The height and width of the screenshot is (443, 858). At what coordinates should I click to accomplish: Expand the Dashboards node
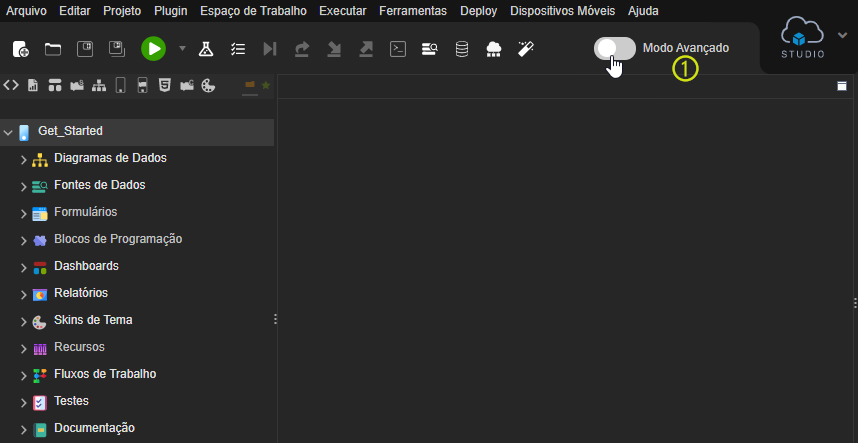pos(24,268)
